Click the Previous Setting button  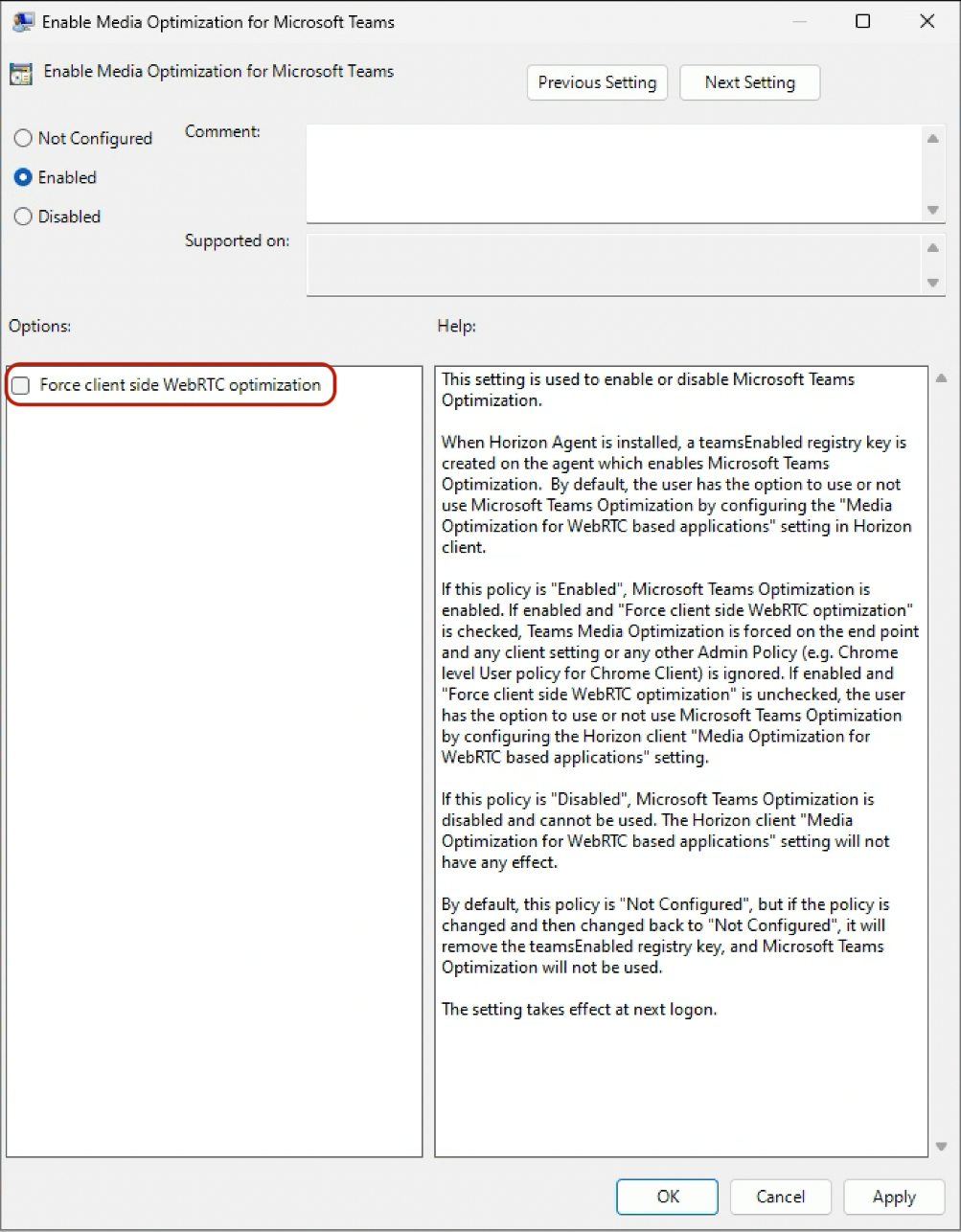596,82
